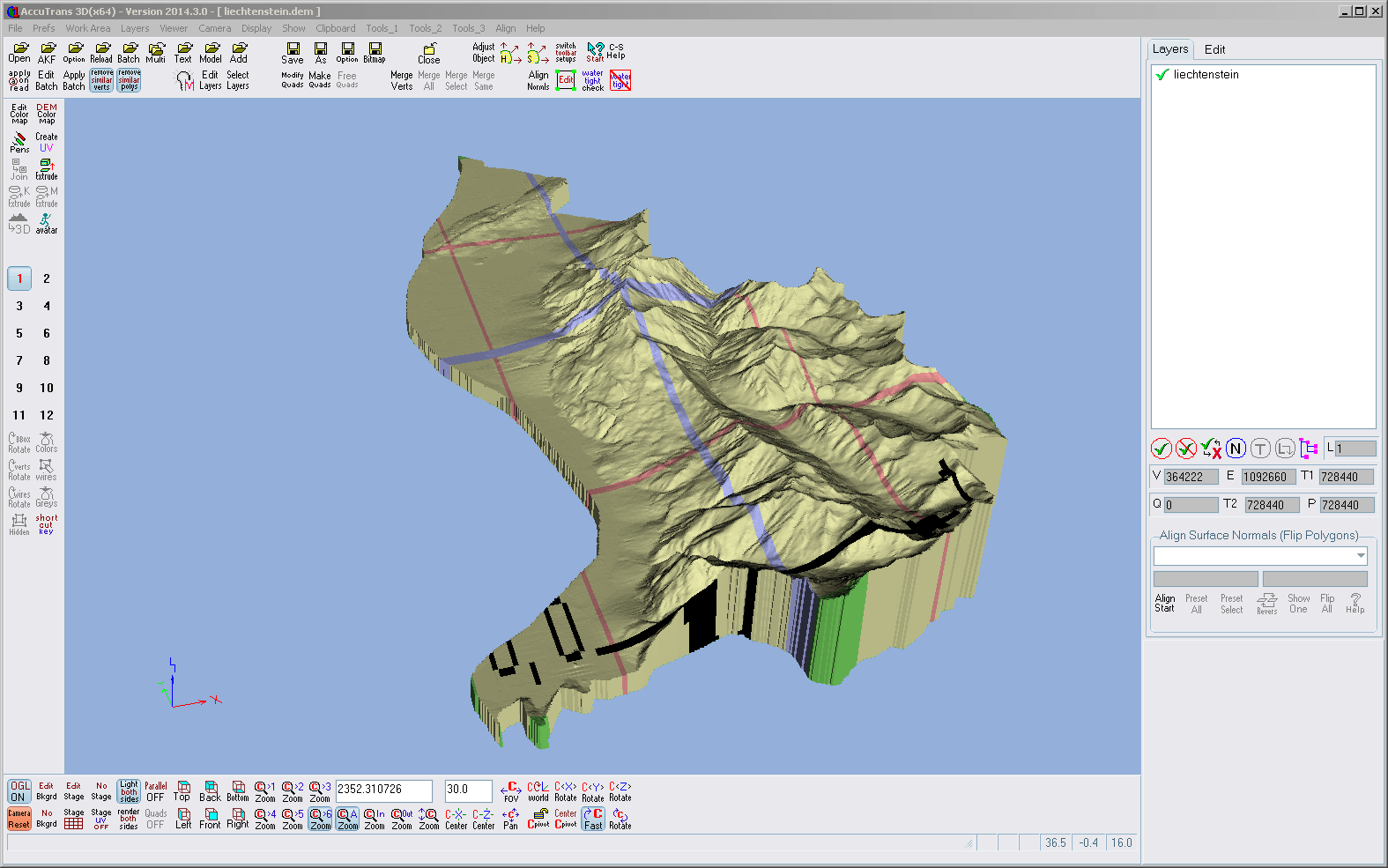Click the avatar icon

click(x=47, y=223)
